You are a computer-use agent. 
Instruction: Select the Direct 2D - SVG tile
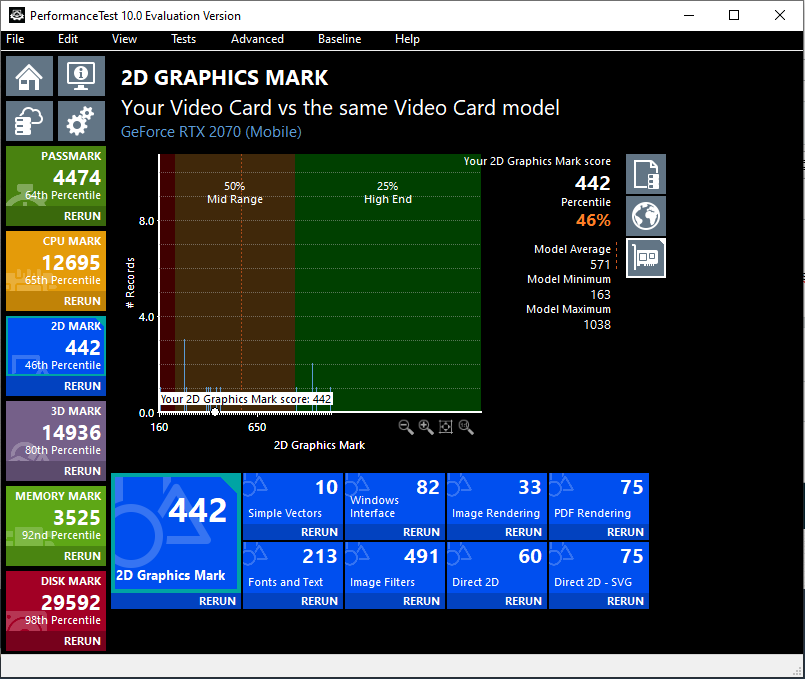[x=599, y=568]
